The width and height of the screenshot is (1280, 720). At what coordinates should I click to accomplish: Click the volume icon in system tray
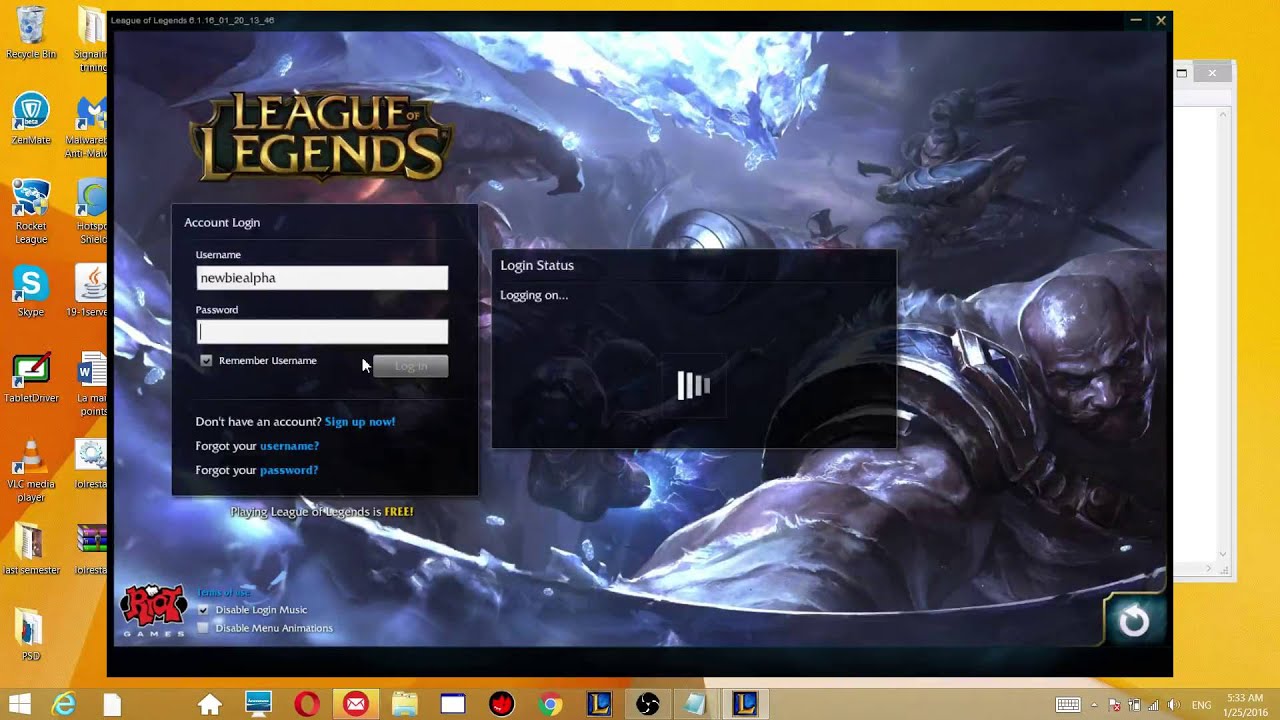[1173, 705]
